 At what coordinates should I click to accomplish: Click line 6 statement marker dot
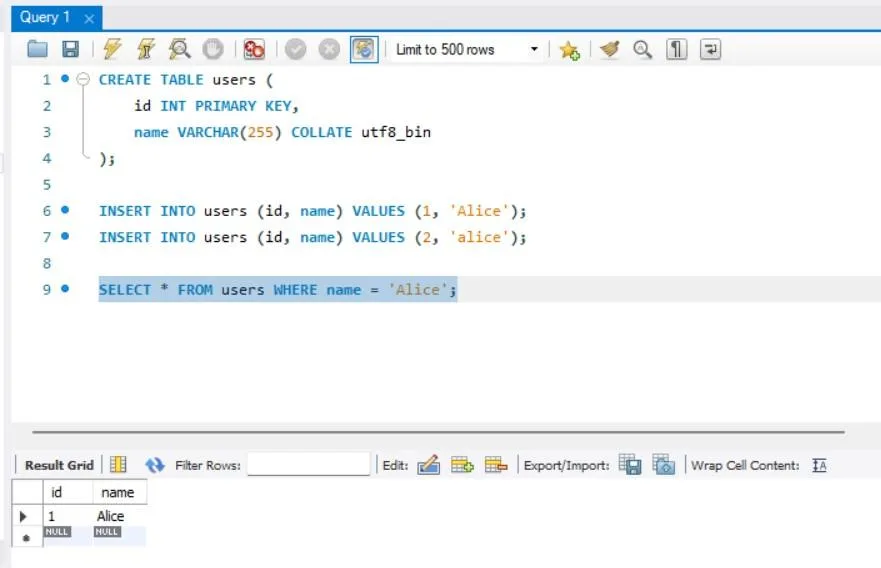click(x=65, y=210)
